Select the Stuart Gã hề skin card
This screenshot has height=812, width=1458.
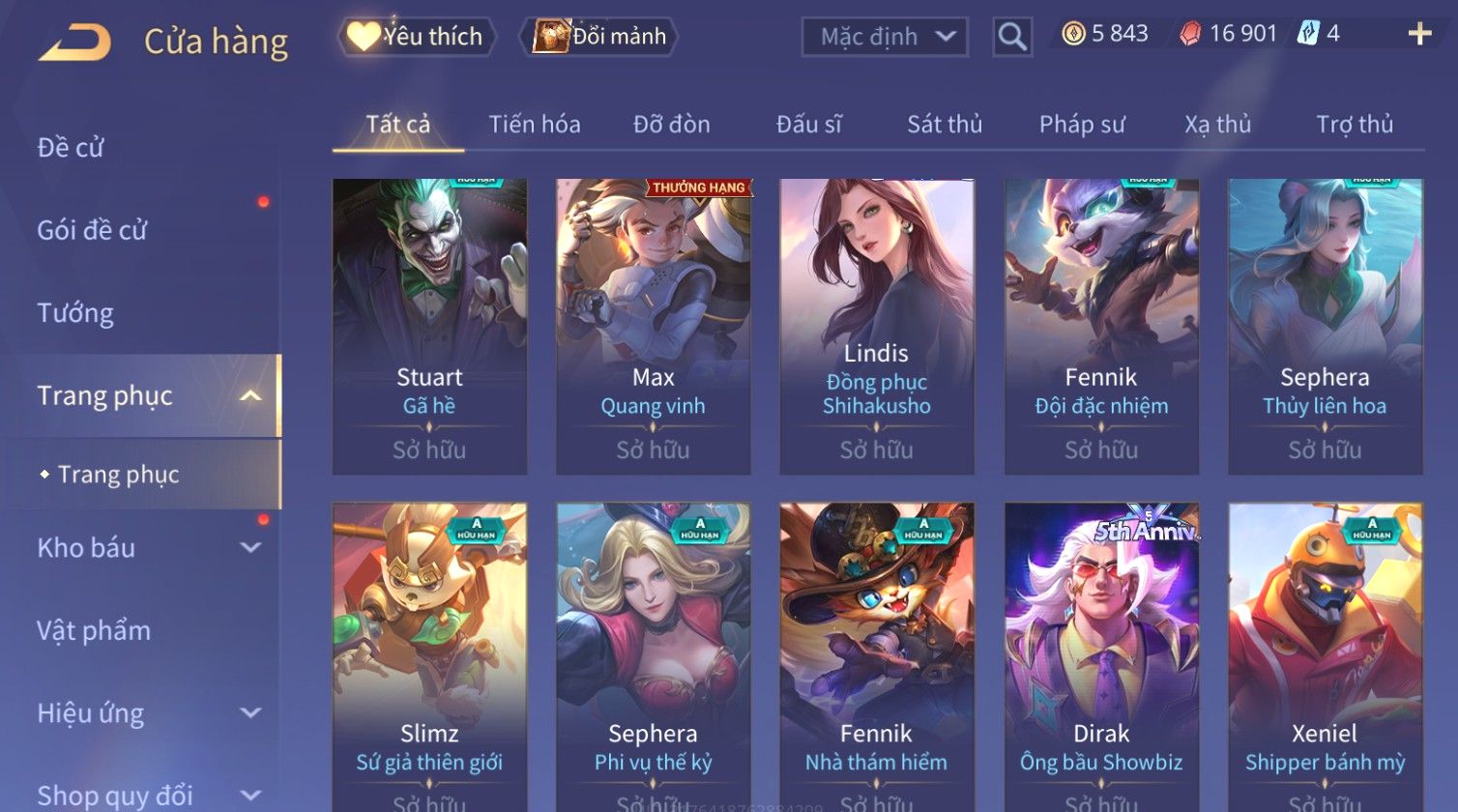429,327
